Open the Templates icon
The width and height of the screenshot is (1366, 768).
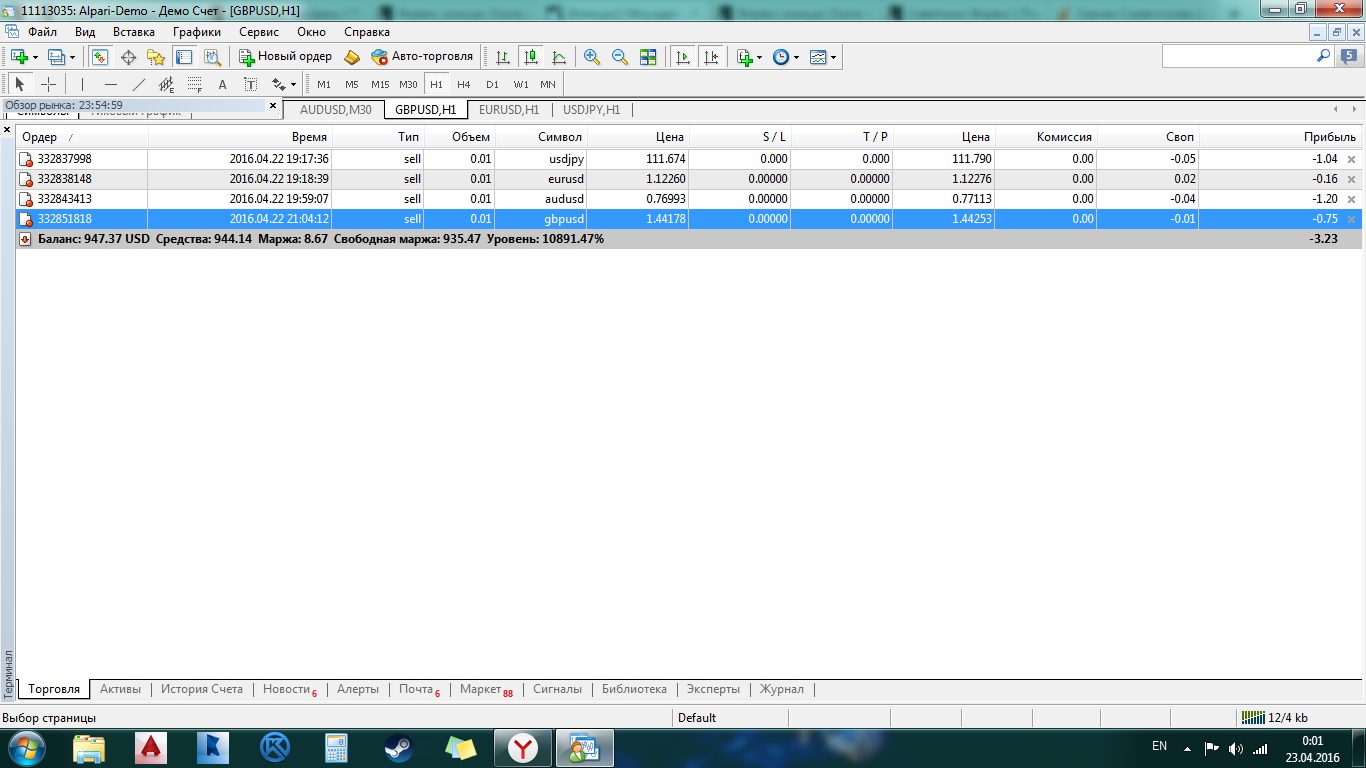[818, 57]
